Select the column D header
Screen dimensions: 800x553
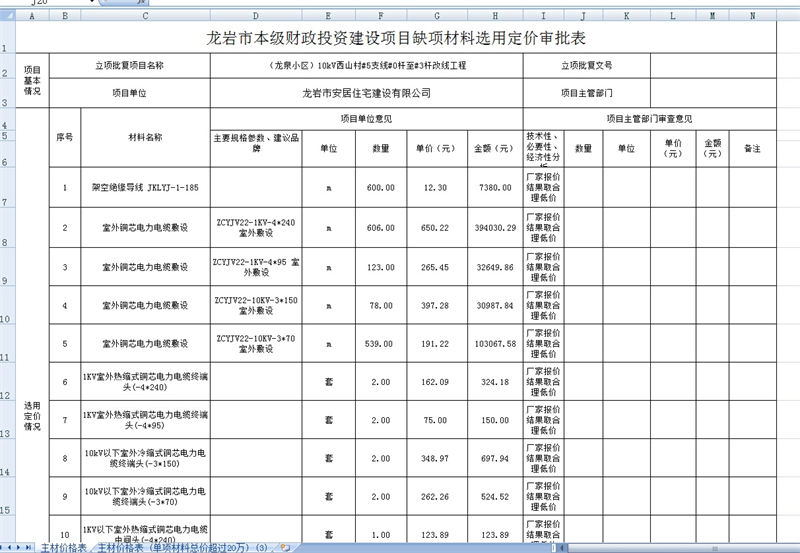(255, 16)
